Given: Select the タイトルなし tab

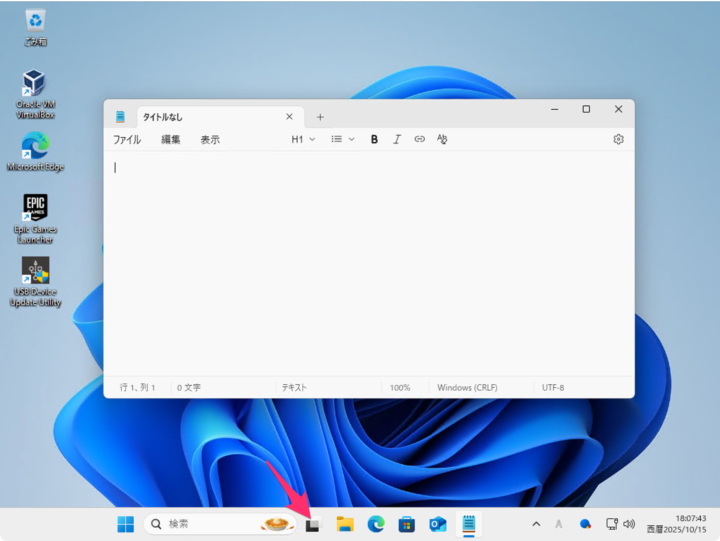Looking at the screenshot, I should coord(200,117).
